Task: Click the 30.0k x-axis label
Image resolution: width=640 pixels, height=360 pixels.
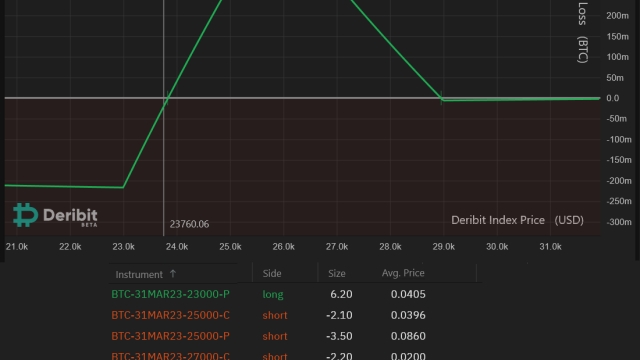Action: click(497, 247)
